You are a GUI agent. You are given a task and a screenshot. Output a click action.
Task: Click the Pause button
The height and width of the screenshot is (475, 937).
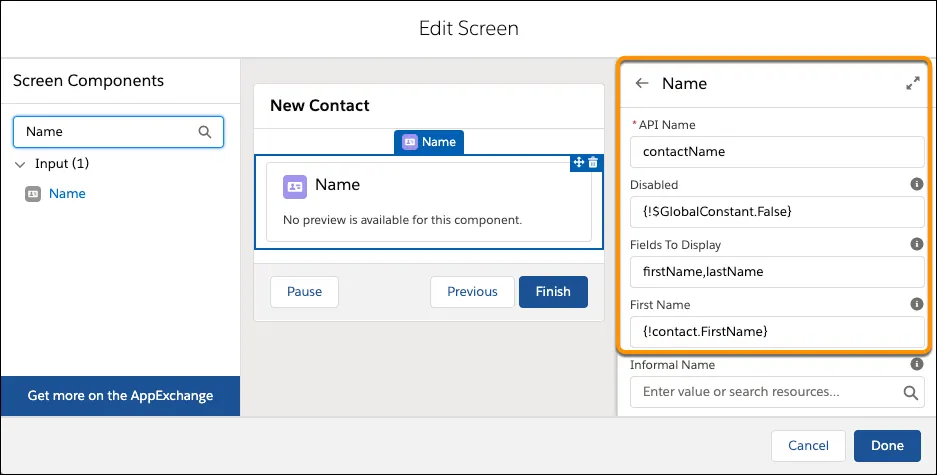(304, 292)
